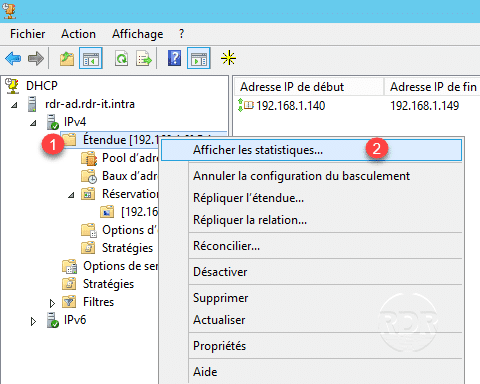The width and height of the screenshot is (480, 384).
Task: Open the Affichage menu
Action: [138, 34]
